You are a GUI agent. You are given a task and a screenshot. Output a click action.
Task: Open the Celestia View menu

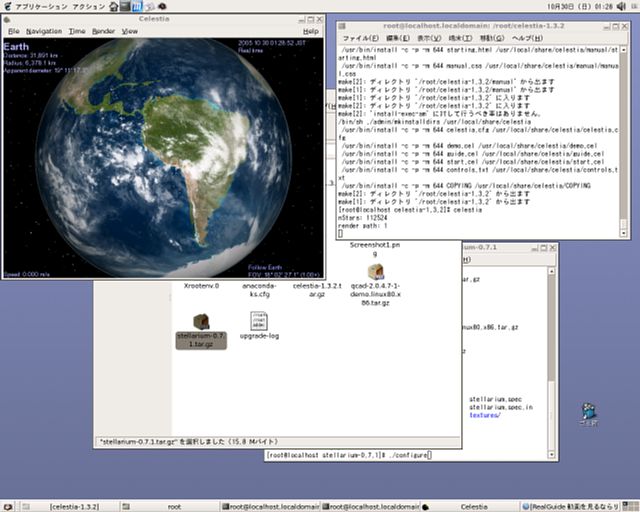coord(129,31)
